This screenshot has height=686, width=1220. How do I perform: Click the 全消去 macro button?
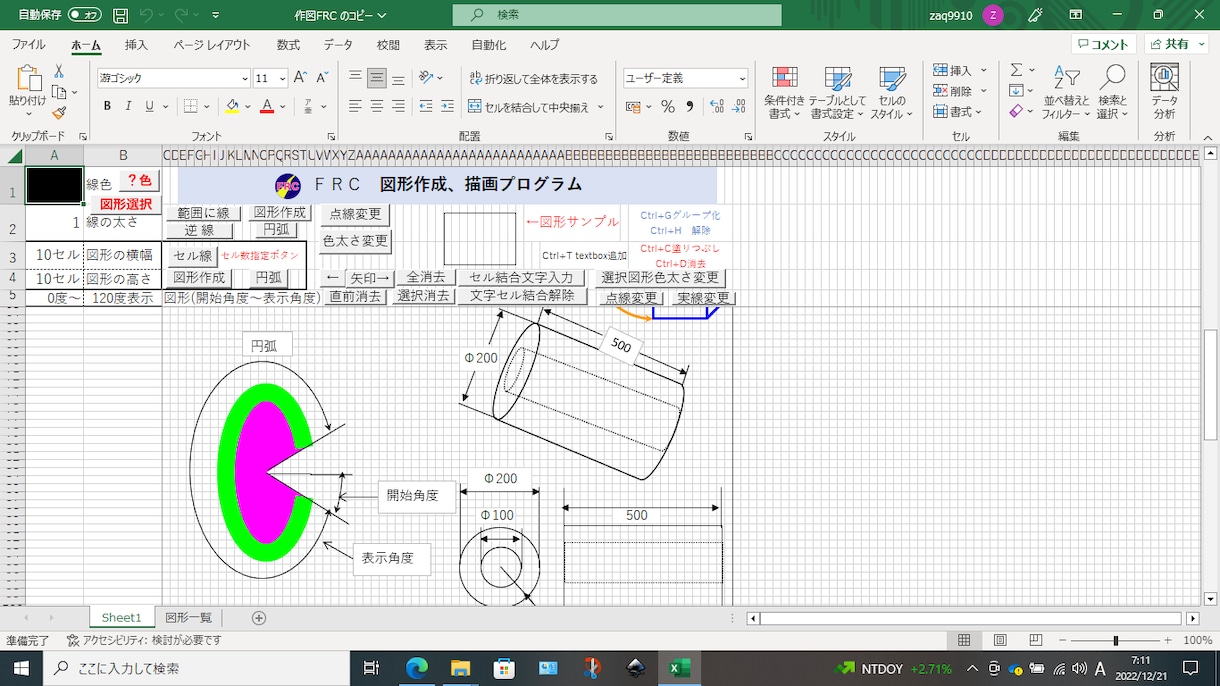click(426, 278)
